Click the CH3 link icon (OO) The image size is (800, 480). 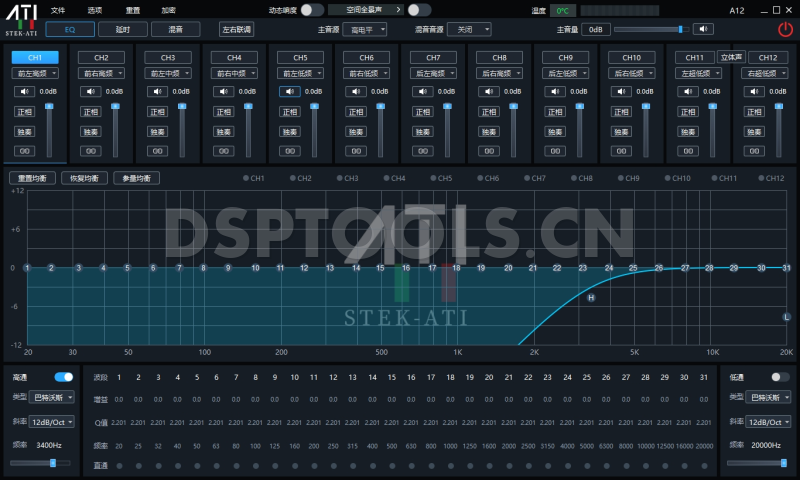[x=158, y=151]
